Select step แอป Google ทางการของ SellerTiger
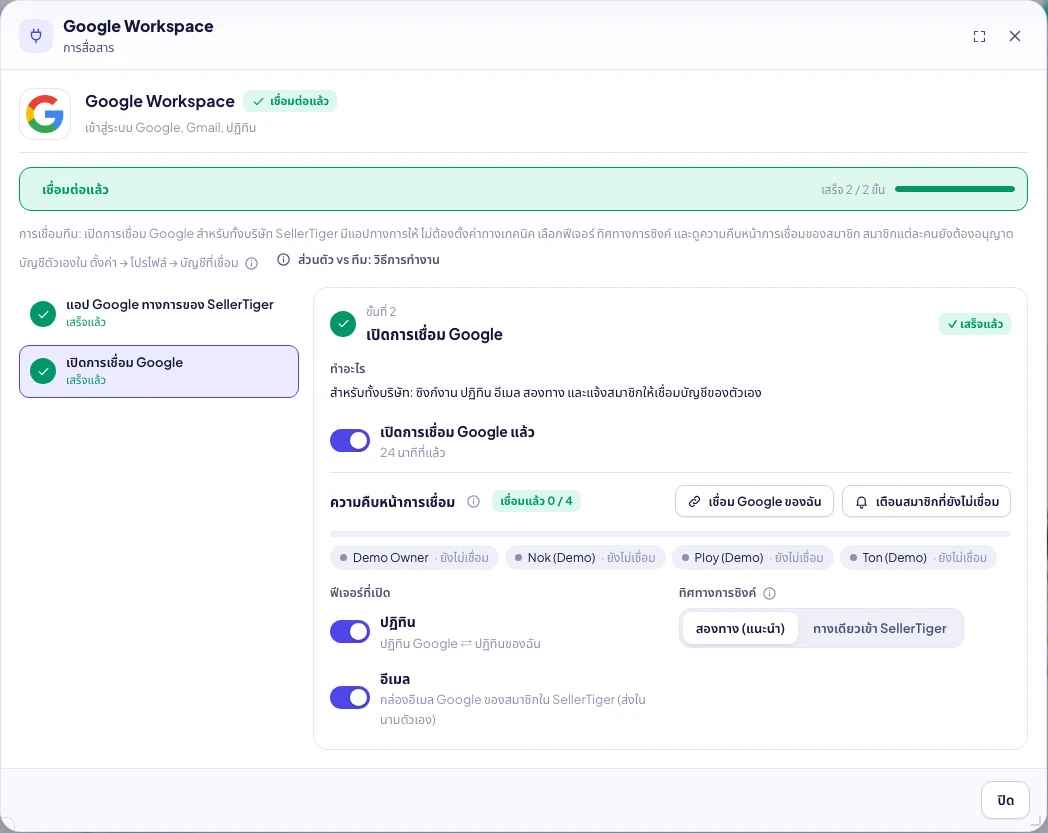Screen dimensions: 1048x833 pos(159,313)
